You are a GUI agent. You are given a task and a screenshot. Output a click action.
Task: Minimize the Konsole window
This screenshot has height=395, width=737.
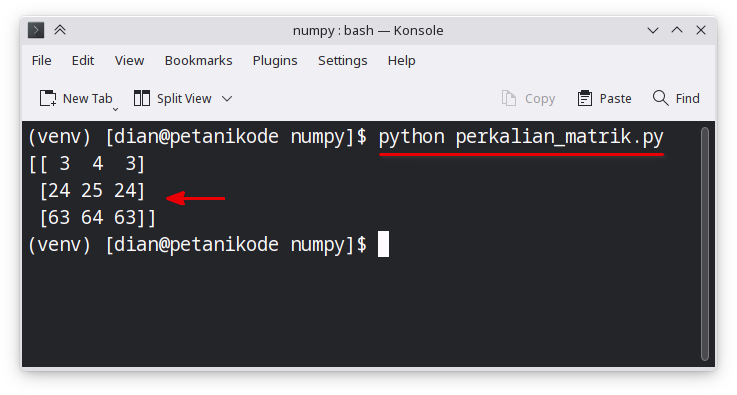tap(653, 31)
